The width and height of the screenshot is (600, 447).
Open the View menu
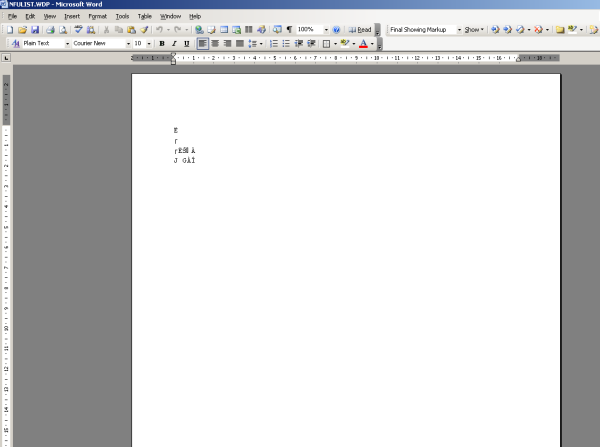click(50, 16)
